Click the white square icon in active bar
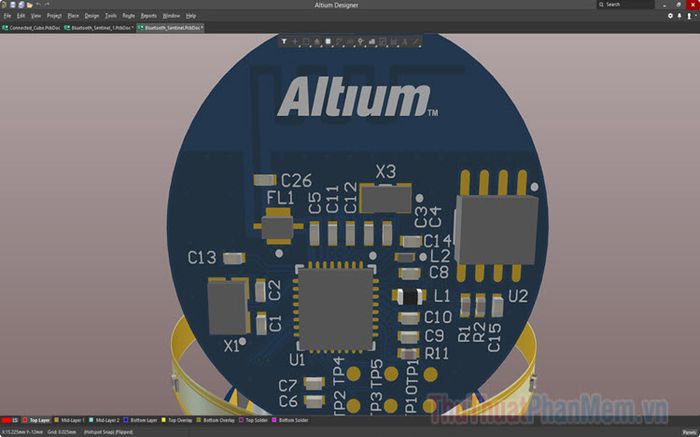 [x=328, y=42]
